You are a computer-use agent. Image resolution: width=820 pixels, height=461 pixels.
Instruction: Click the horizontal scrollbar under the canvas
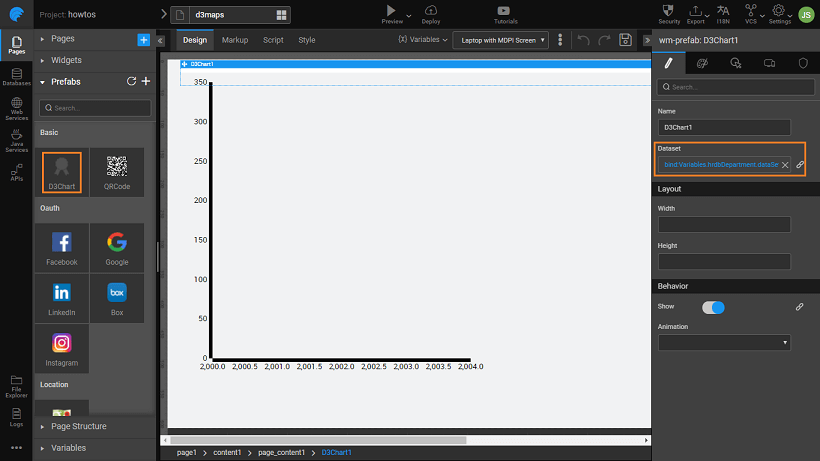400,439
